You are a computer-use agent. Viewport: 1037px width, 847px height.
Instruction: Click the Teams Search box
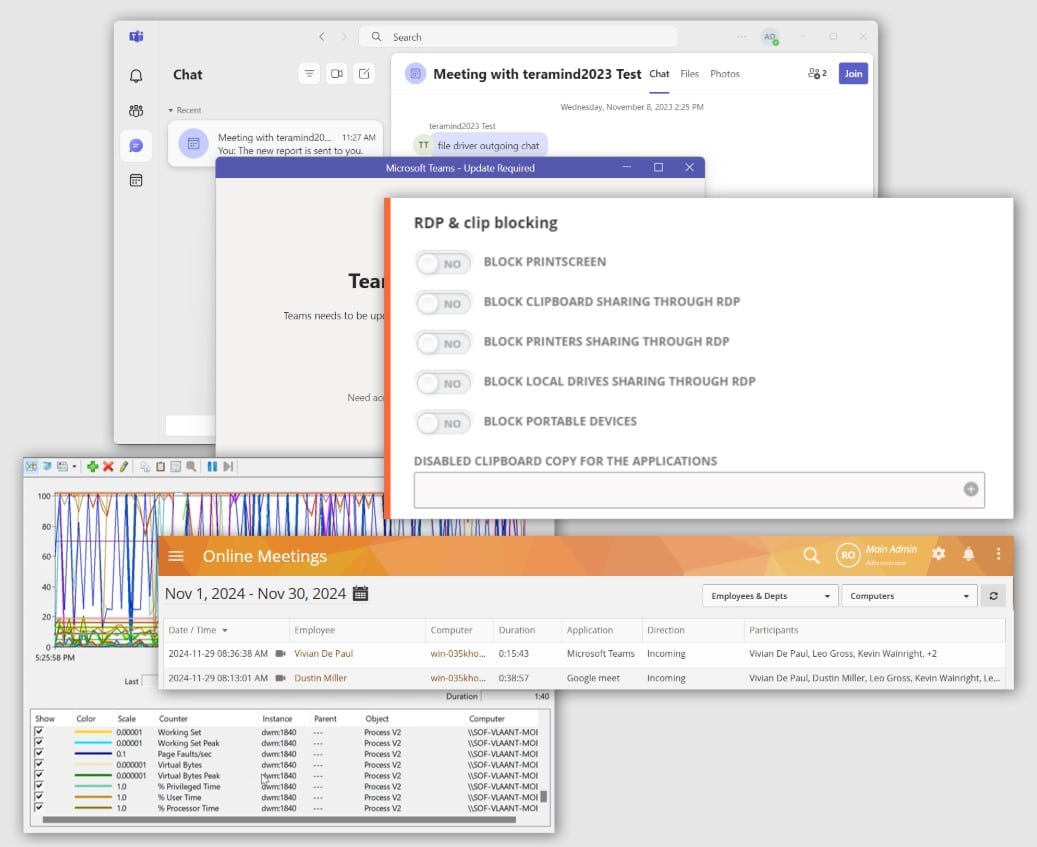518,37
